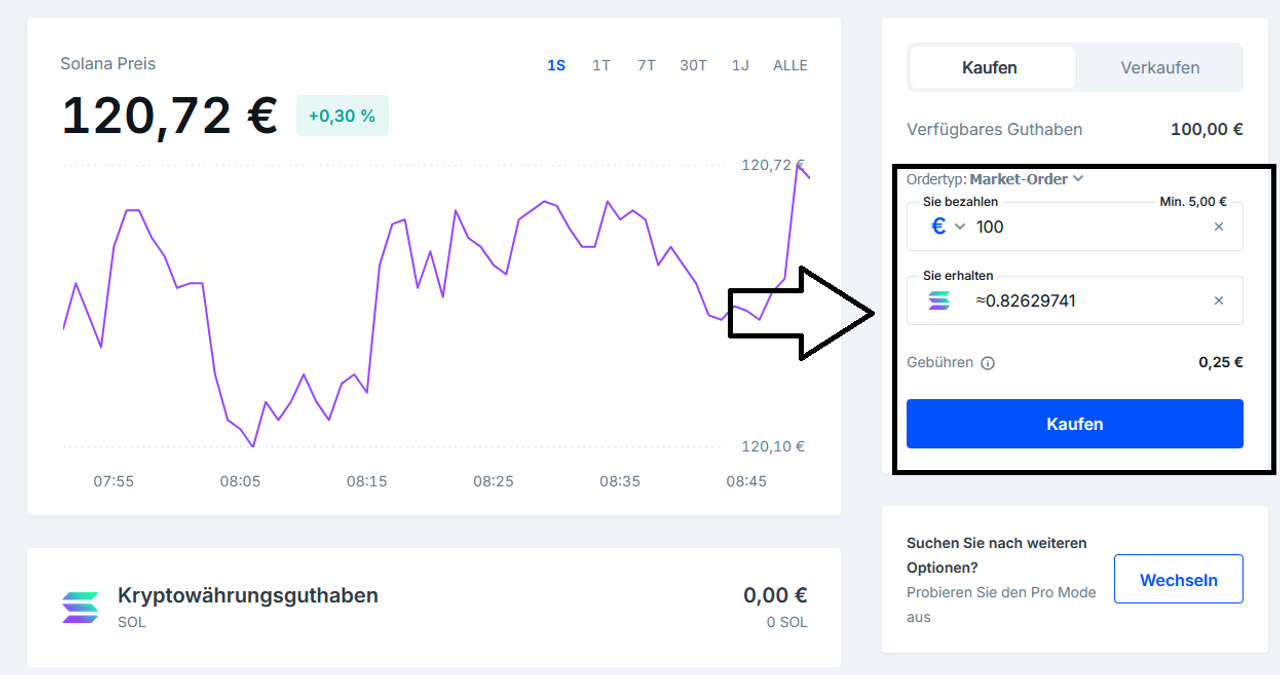Show the 30T price history
This screenshot has width=1280, height=675.
(x=693, y=66)
